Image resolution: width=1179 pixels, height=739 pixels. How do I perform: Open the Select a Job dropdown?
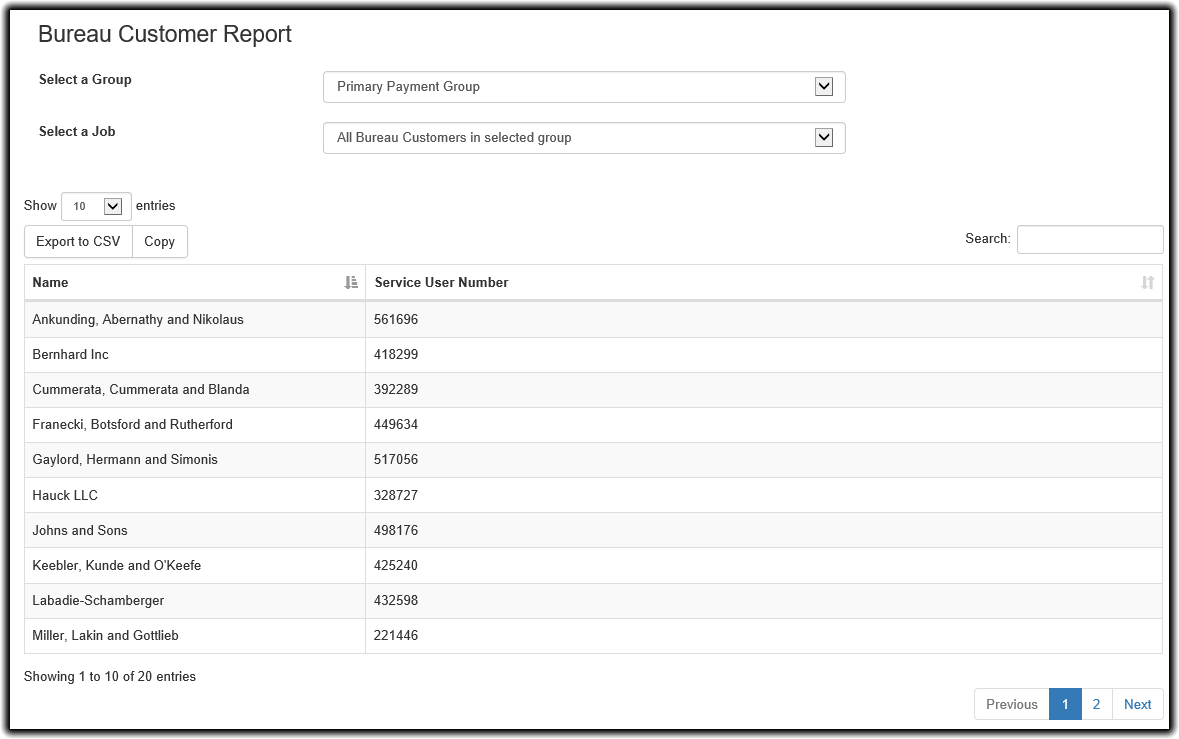[x=584, y=138]
